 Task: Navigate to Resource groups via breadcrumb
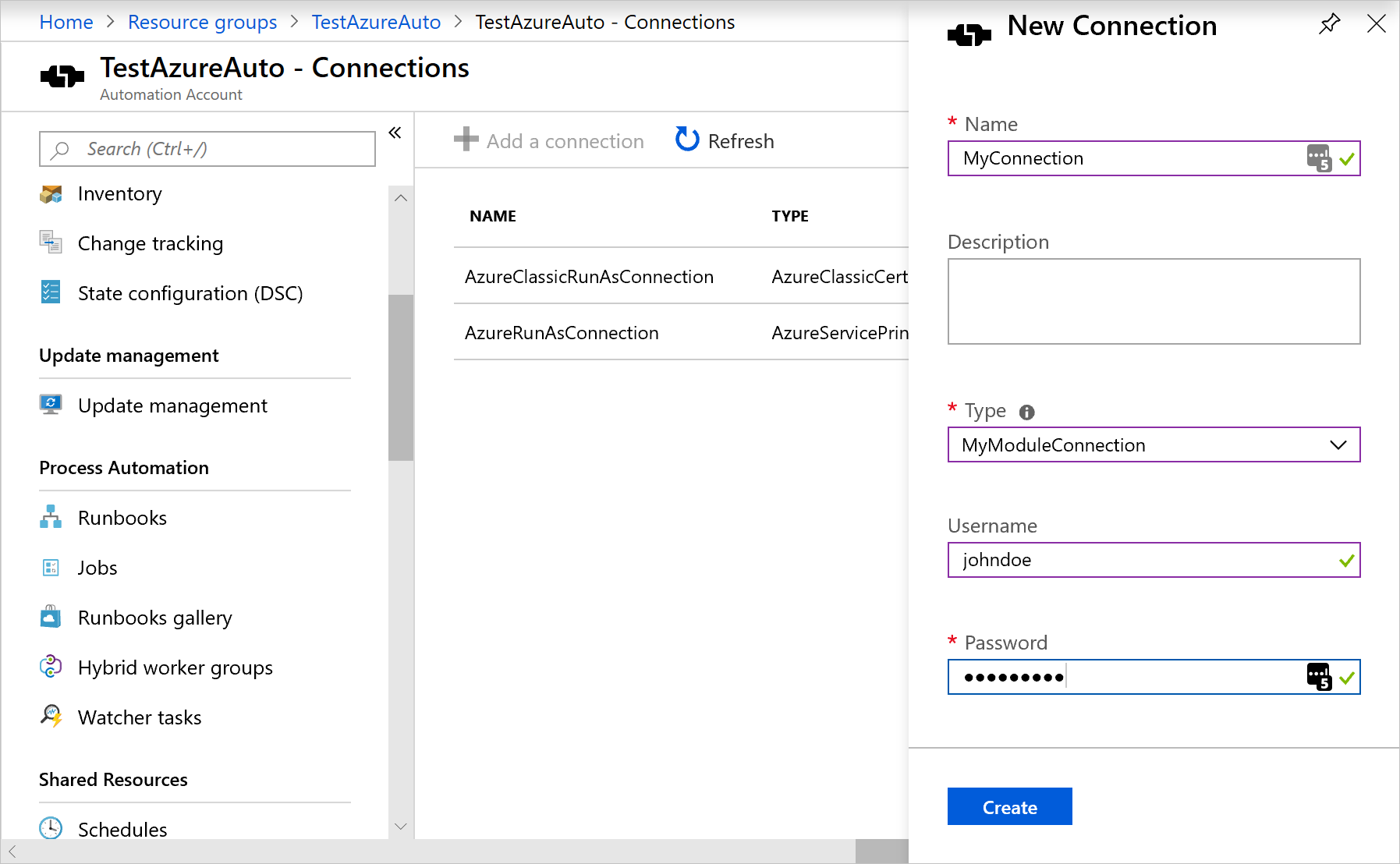tap(203, 22)
